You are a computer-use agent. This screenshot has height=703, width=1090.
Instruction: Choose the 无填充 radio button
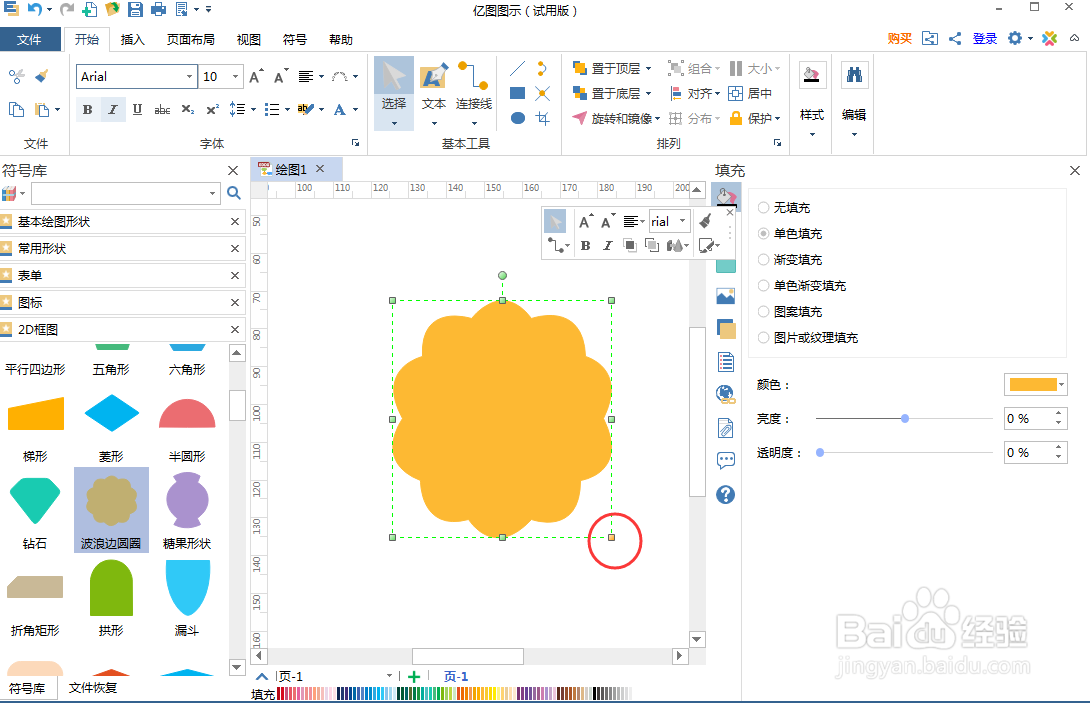763,207
